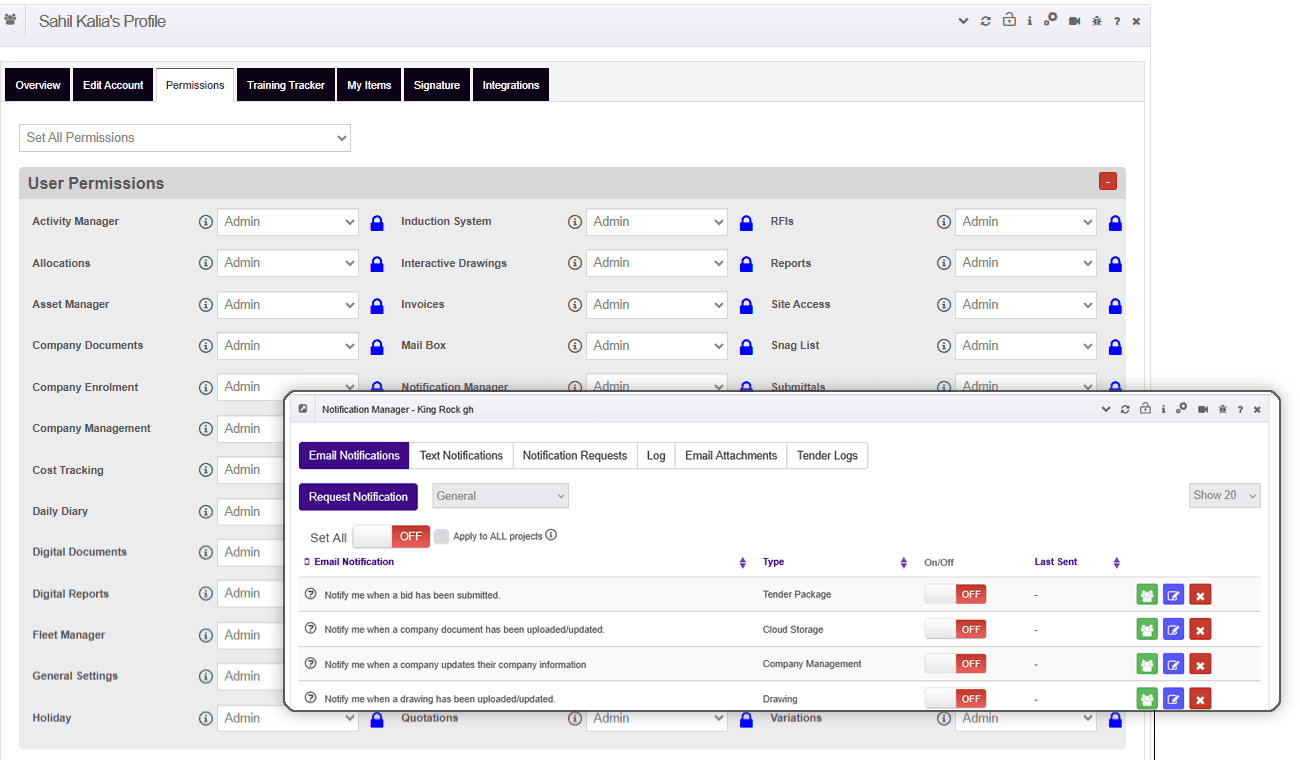Viewport: 1300px width, 760px height.
Task: Expand the Show 20 page-size dropdown
Action: click(x=1224, y=496)
